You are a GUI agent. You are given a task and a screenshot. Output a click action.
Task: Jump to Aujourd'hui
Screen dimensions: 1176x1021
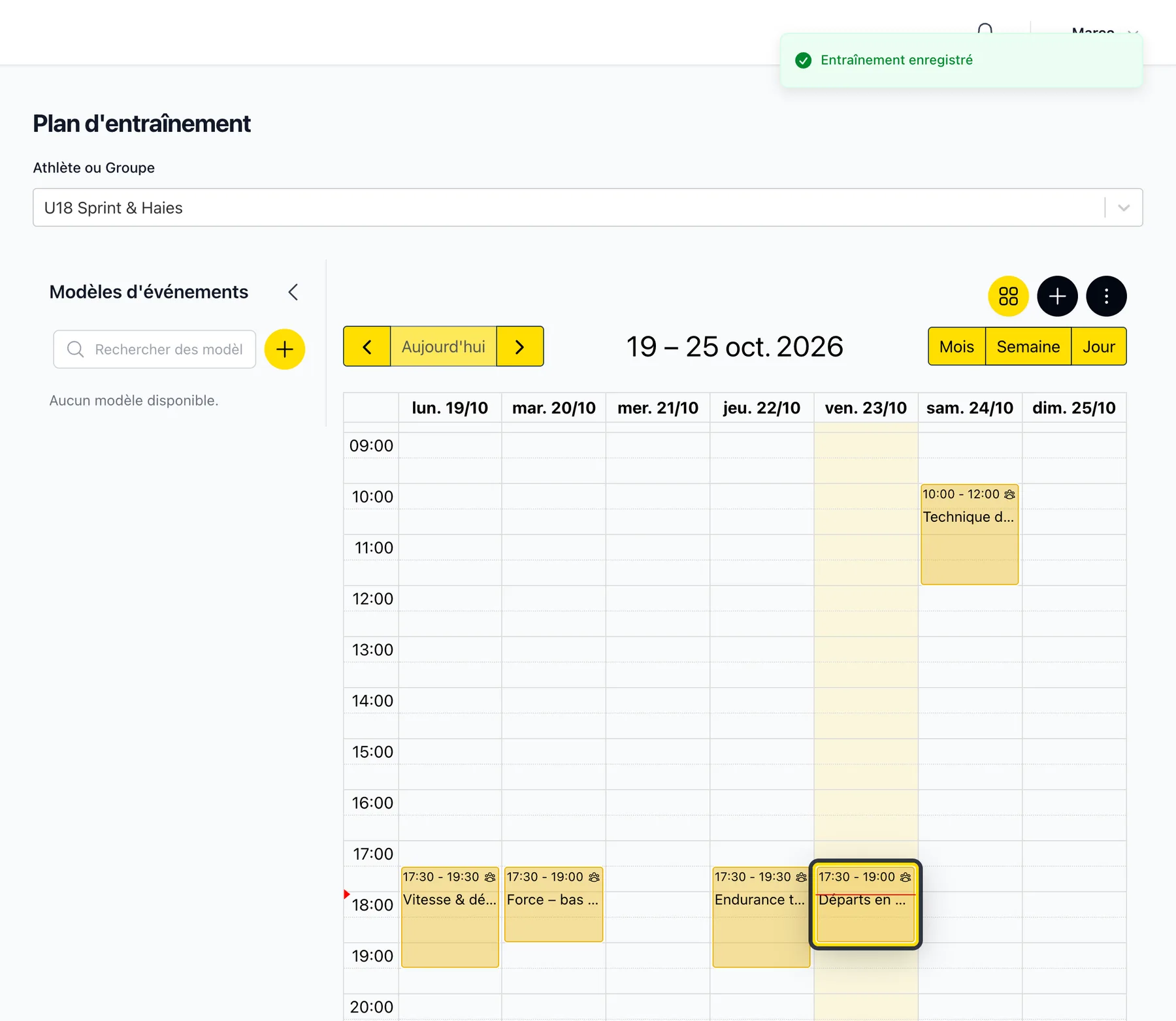click(444, 346)
